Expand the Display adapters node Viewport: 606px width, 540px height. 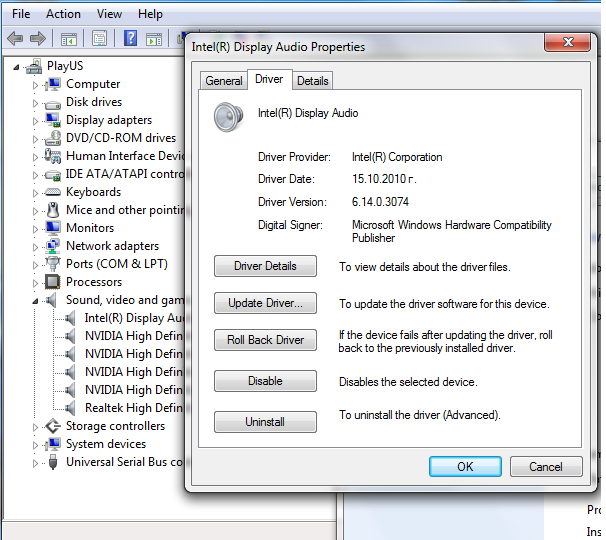(35, 121)
